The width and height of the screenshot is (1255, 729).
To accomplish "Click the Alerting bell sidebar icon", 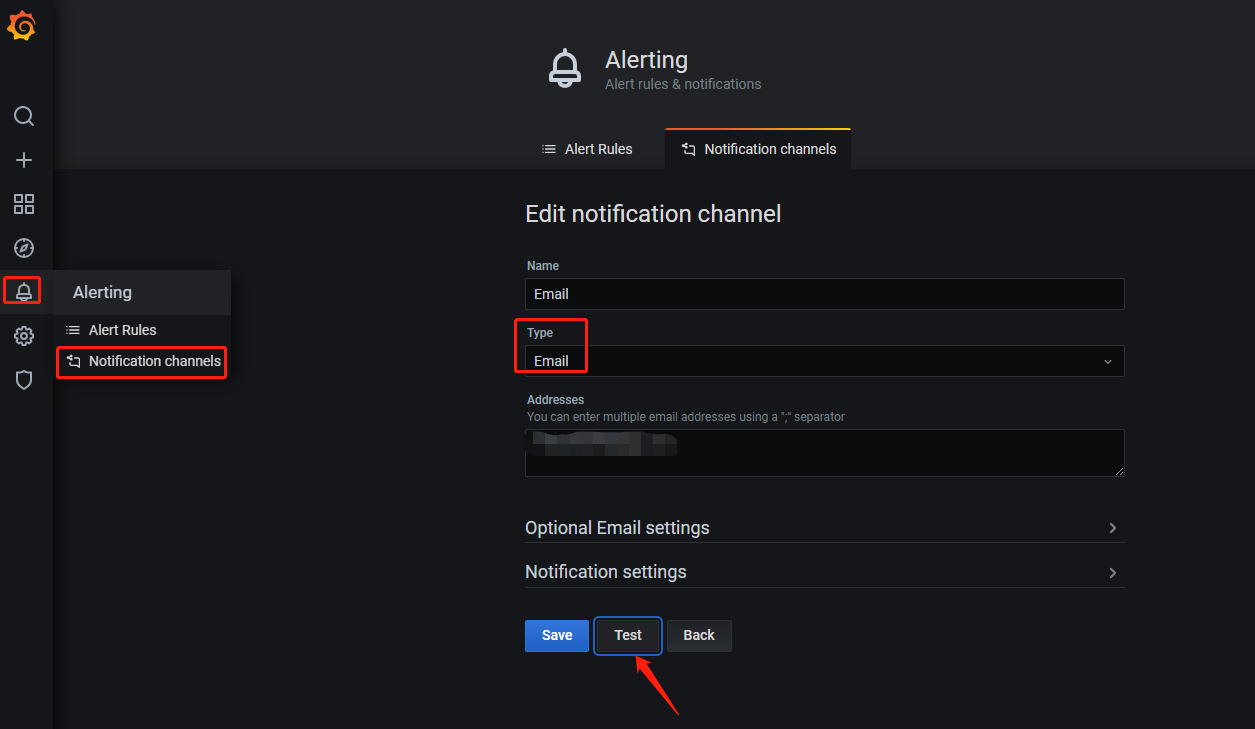I will [24, 292].
